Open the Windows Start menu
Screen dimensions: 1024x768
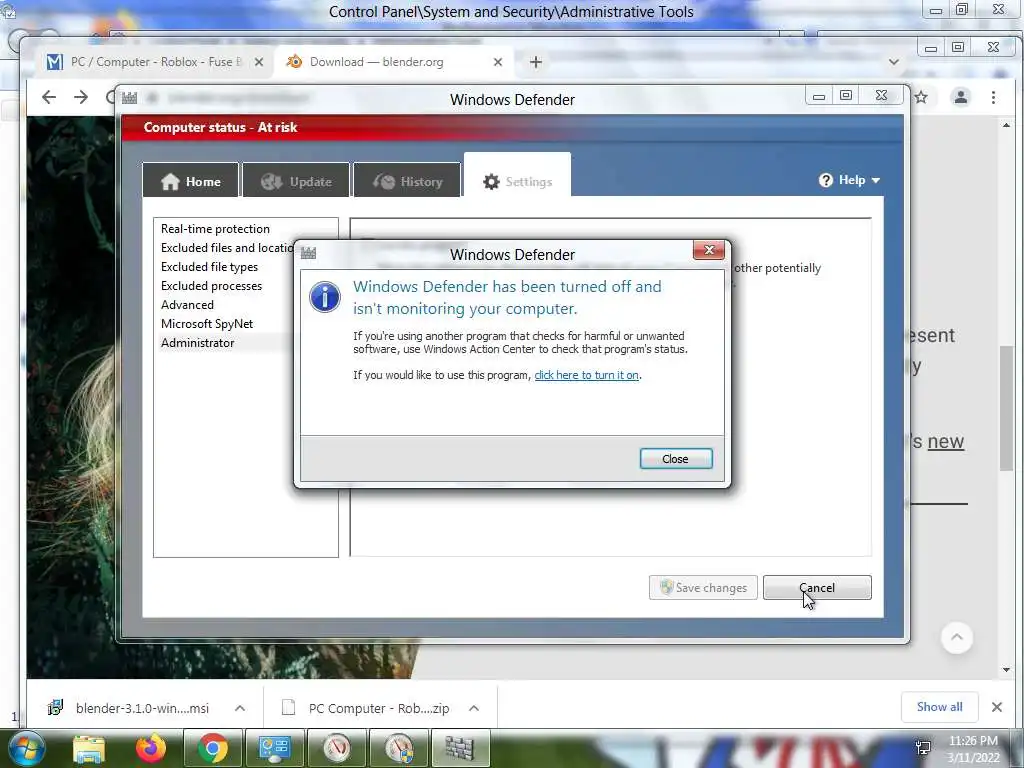(x=25, y=748)
